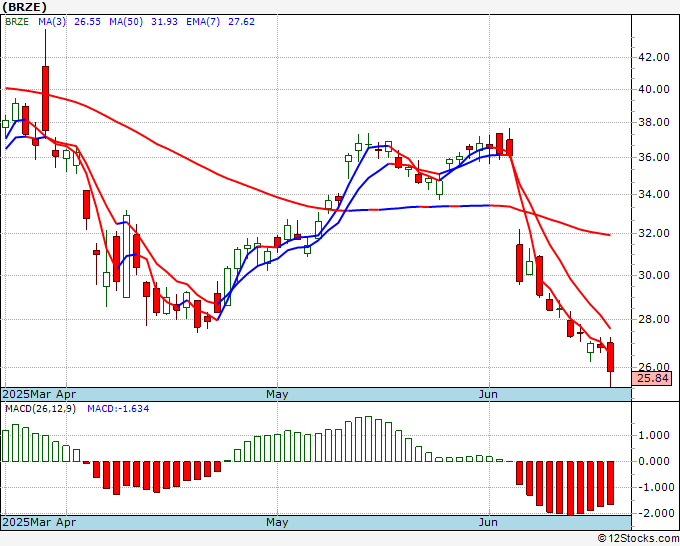Click the EMA(7) indicator label
680x546 pixels.
point(203,22)
